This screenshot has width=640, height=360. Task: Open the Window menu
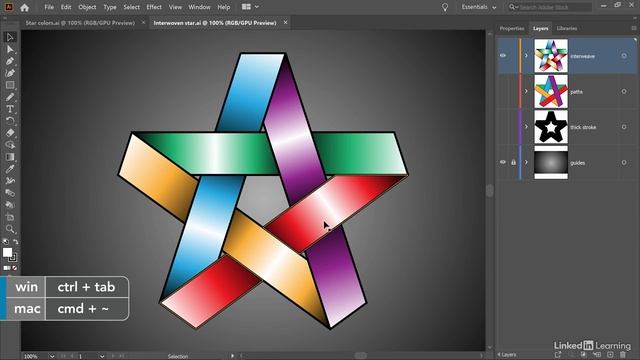199,7
